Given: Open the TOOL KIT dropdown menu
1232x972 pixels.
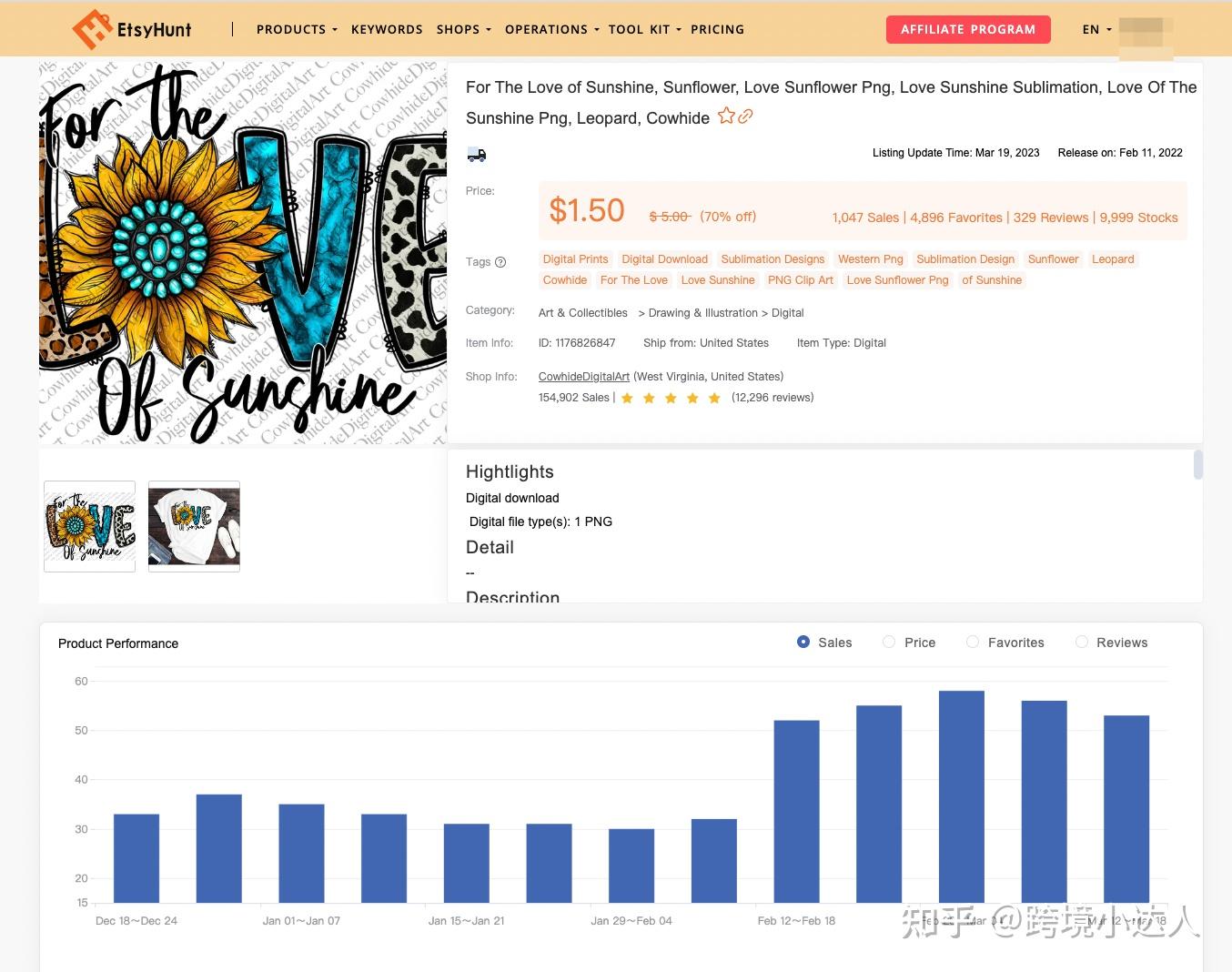Looking at the screenshot, I should coord(644,29).
